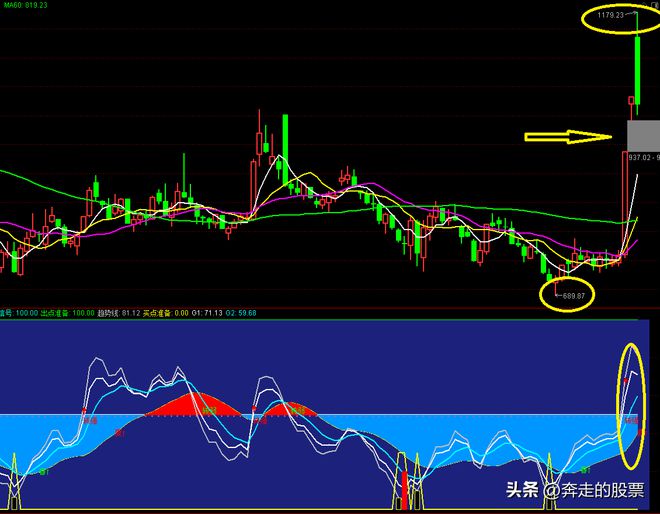660x514 pixels.
Task: Click the gray gap box on the price chart
Action: tap(642, 134)
